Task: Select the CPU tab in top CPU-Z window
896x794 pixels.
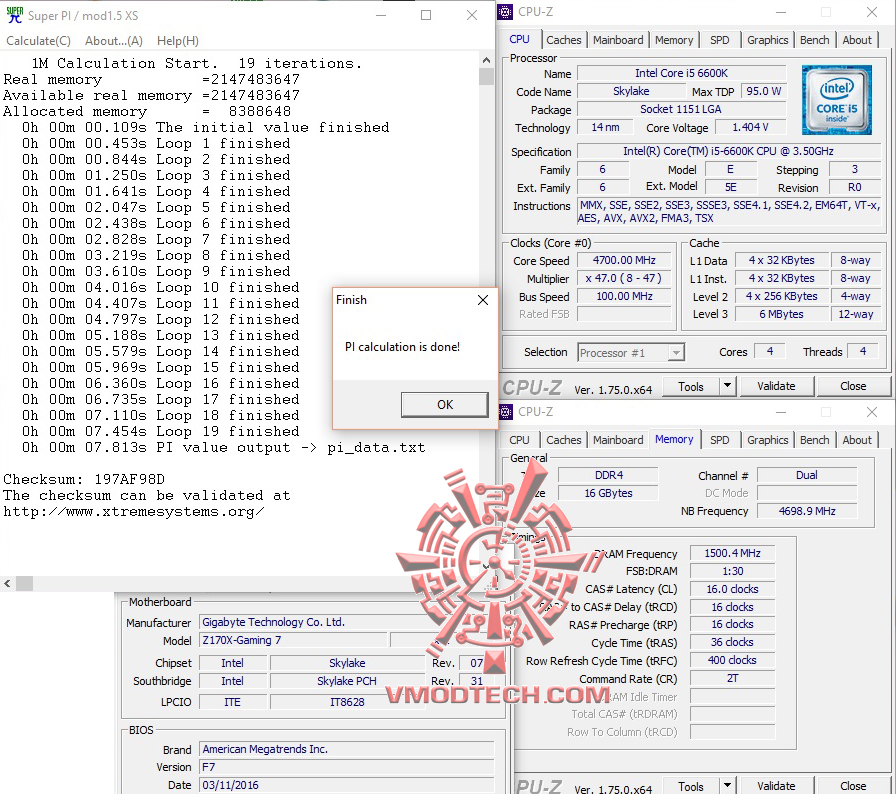Action: (519, 39)
